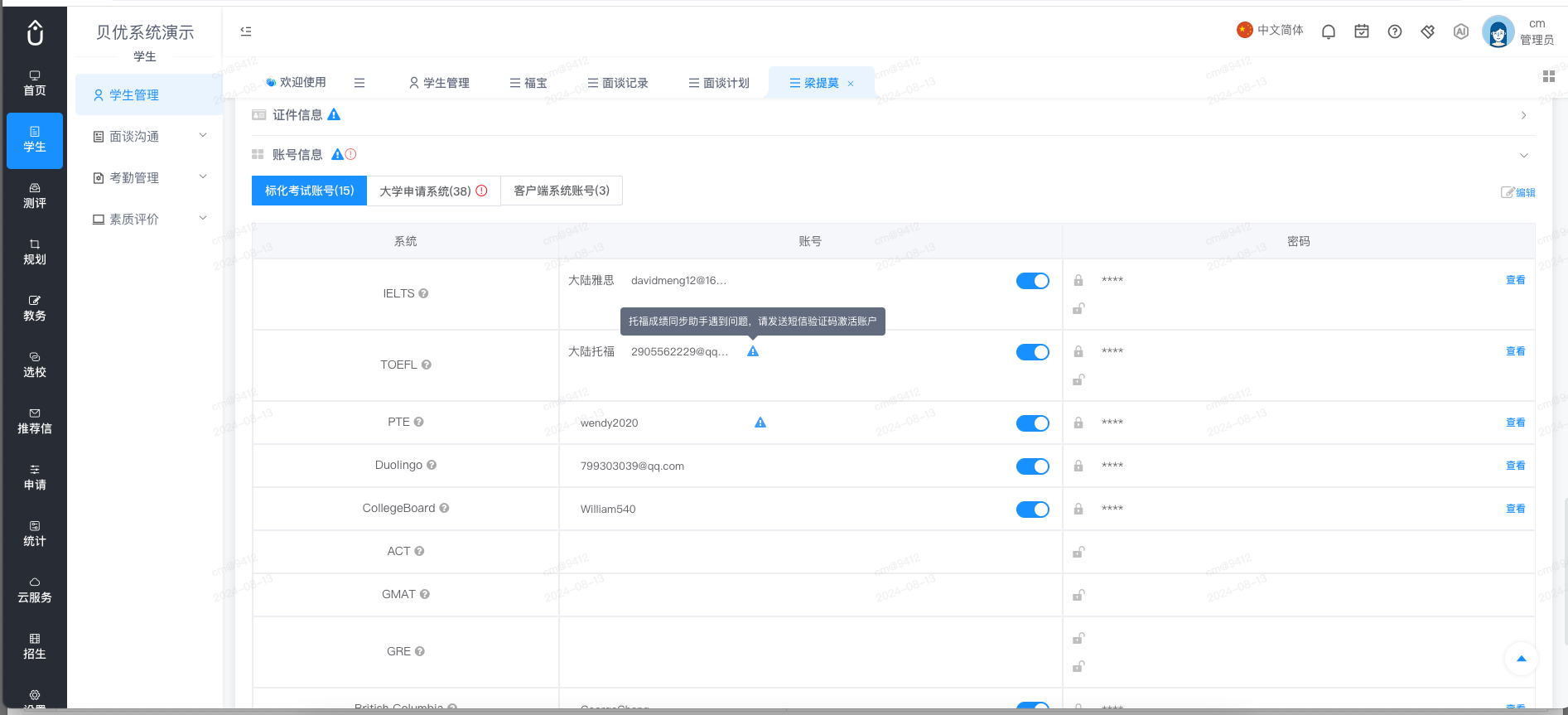
Task: Click 查看 for the PTE password
Action: tap(1515, 423)
